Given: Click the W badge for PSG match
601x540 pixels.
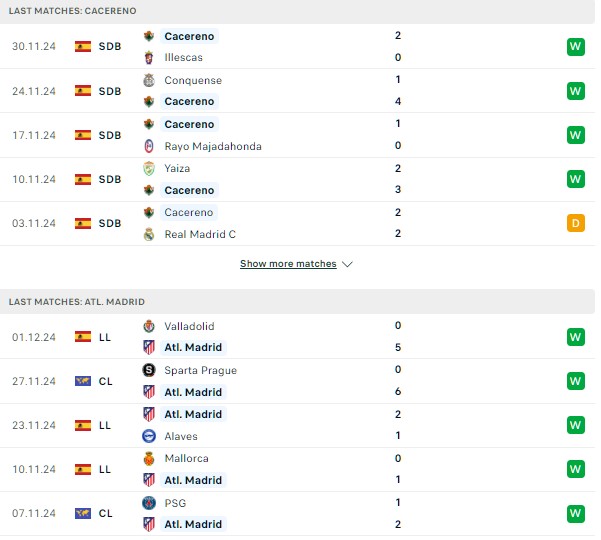Looking at the screenshot, I should point(575,514).
